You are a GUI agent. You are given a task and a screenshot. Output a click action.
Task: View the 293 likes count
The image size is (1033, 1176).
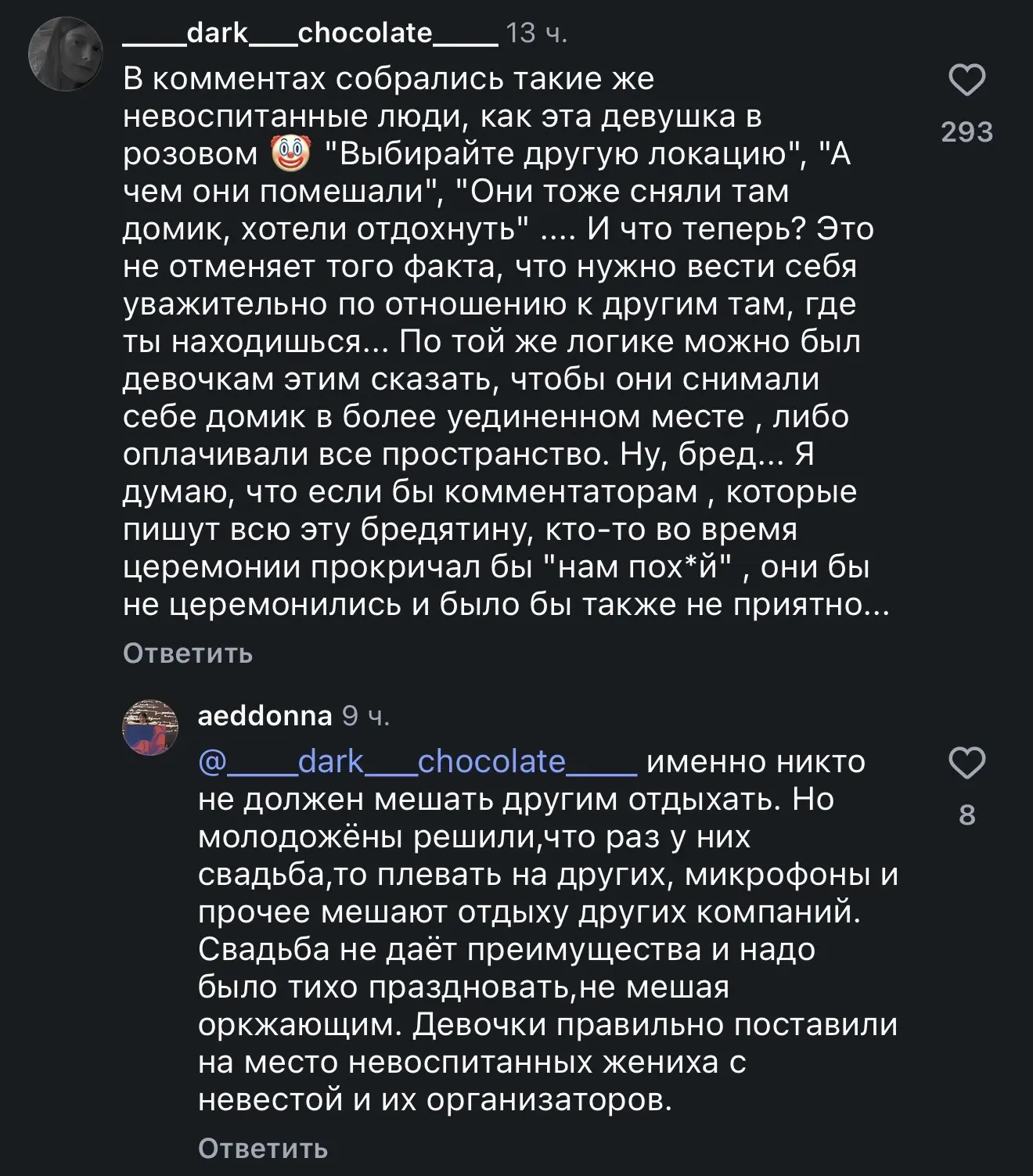[967, 131]
